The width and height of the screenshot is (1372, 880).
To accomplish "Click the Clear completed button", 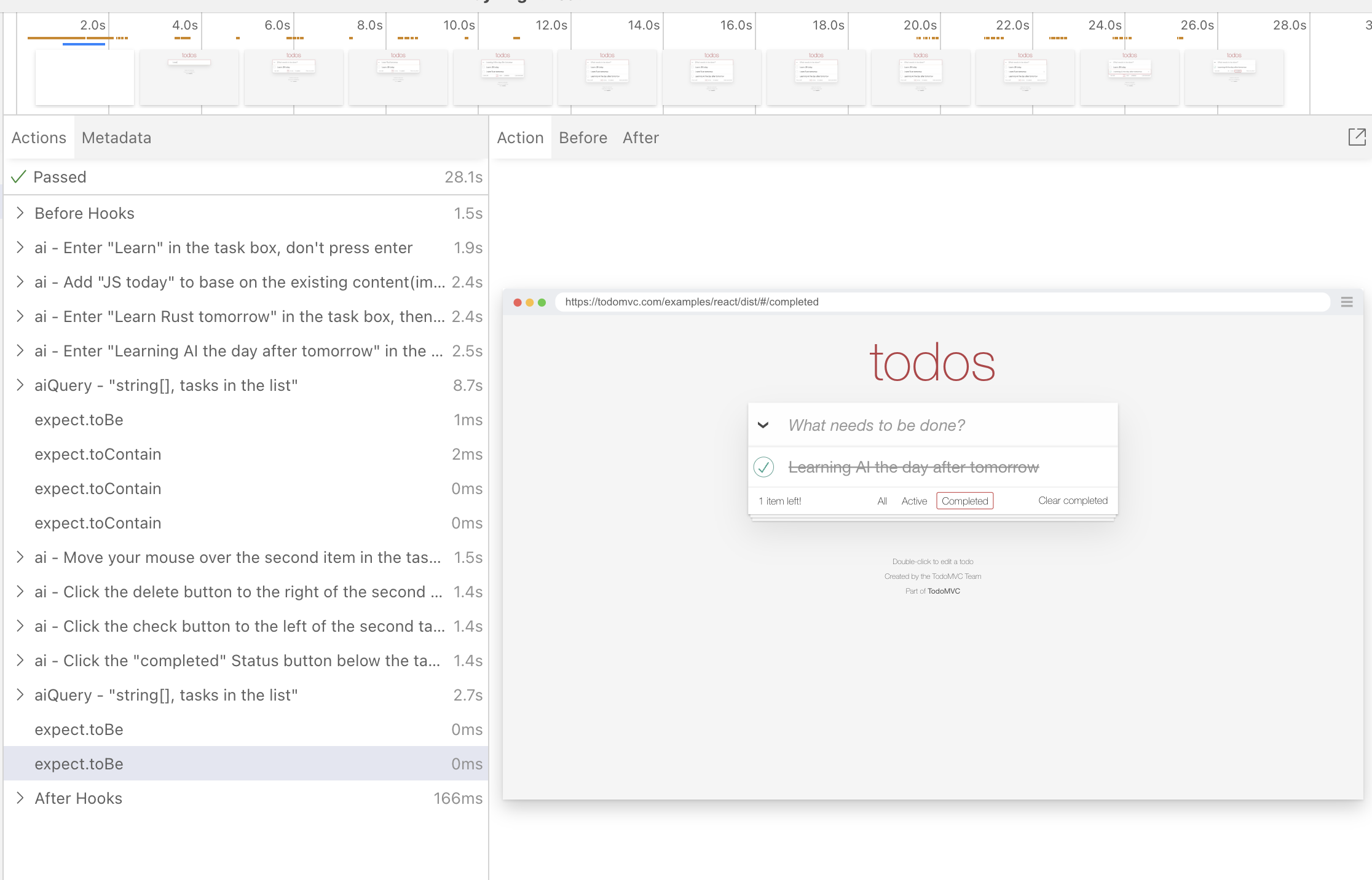I will click(1073, 500).
